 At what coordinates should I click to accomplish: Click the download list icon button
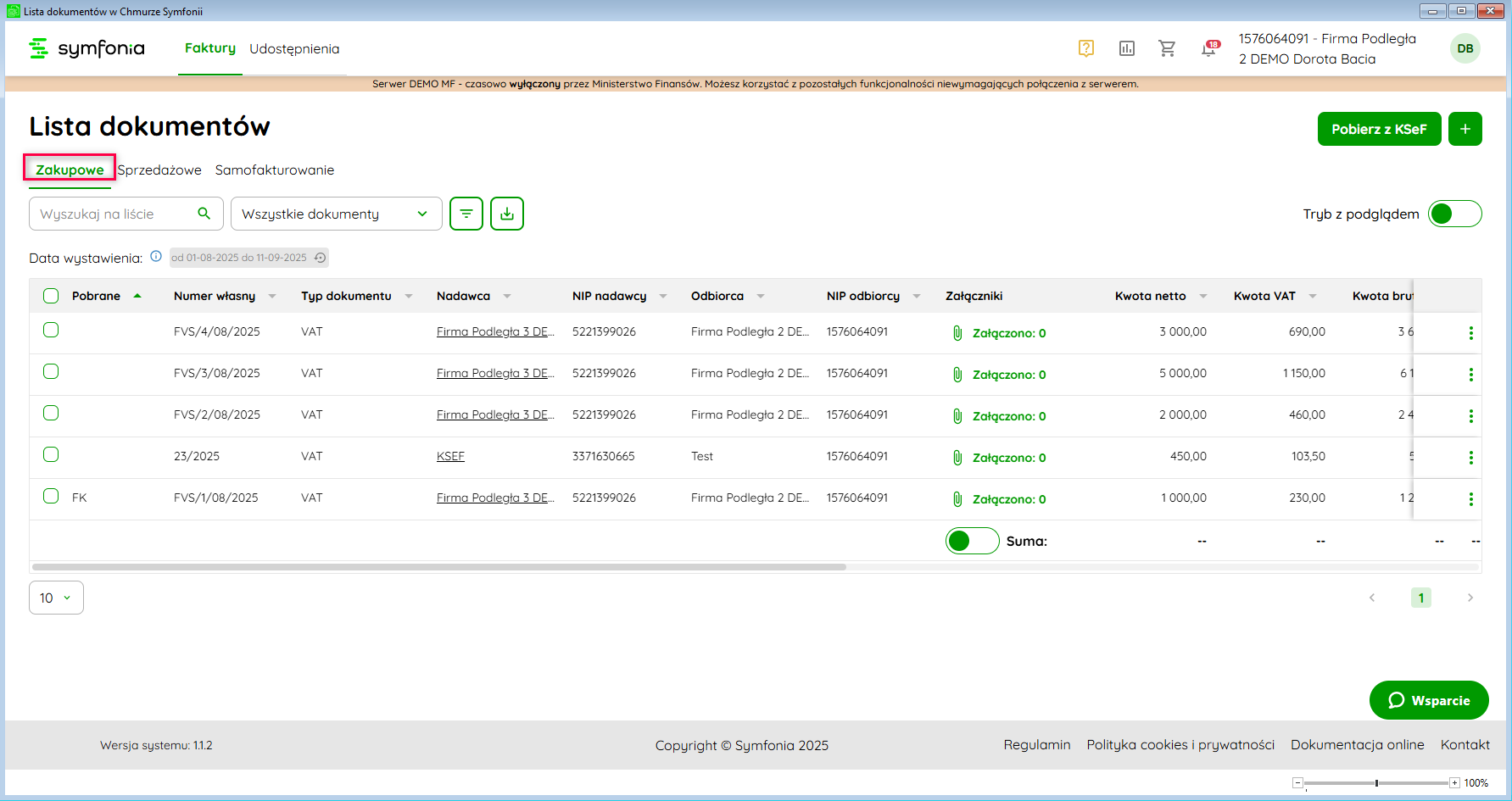pyautogui.click(x=507, y=214)
